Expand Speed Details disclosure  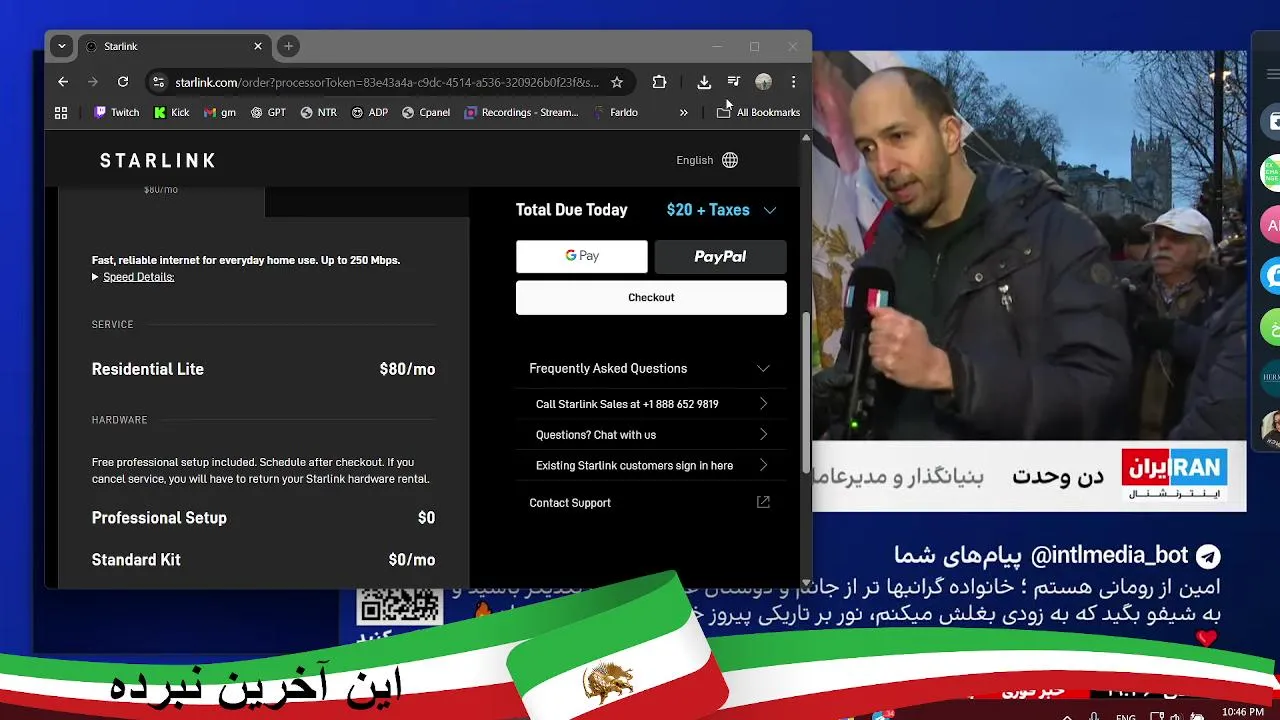[x=133, y=277]
